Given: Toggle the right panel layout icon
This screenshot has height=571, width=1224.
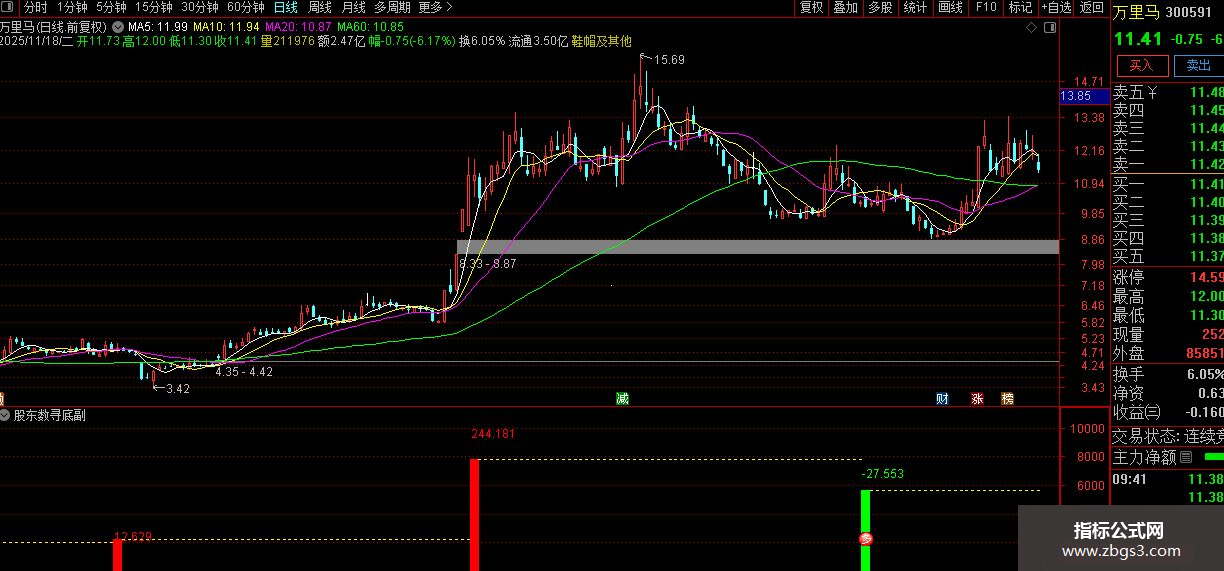Looking at the screenshot, I should click(x=1050, y=28).
